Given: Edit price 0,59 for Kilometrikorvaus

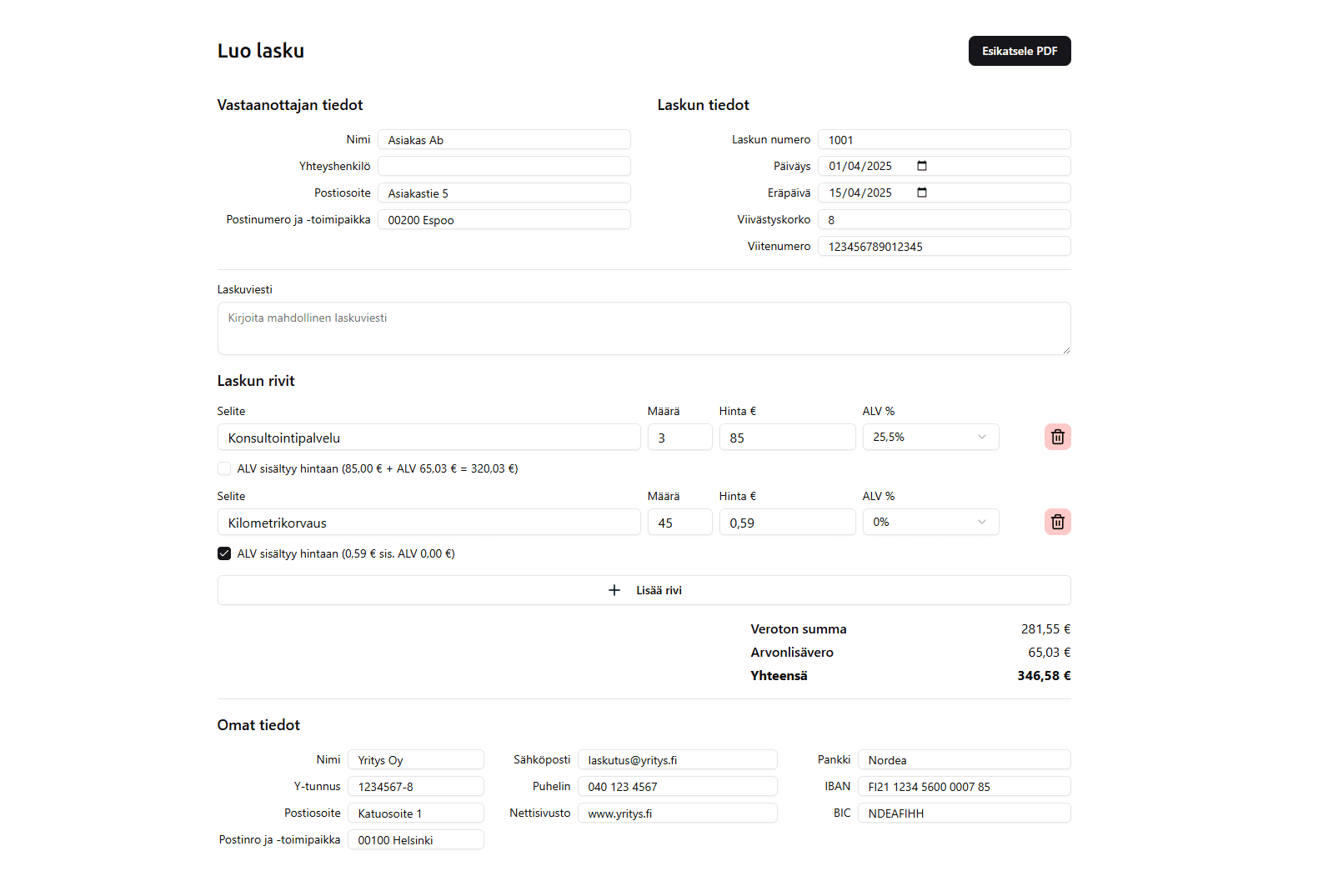Looking at the screenshot, I should 788,522.
